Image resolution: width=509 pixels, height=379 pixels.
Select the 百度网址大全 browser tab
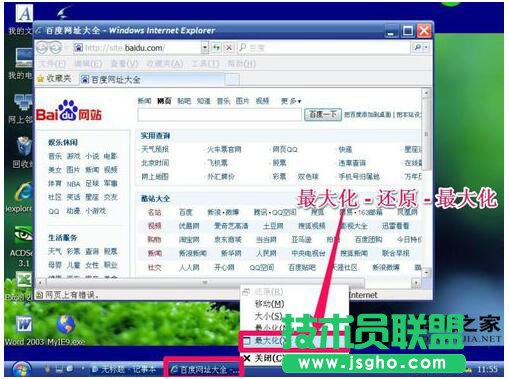point(152,79)
